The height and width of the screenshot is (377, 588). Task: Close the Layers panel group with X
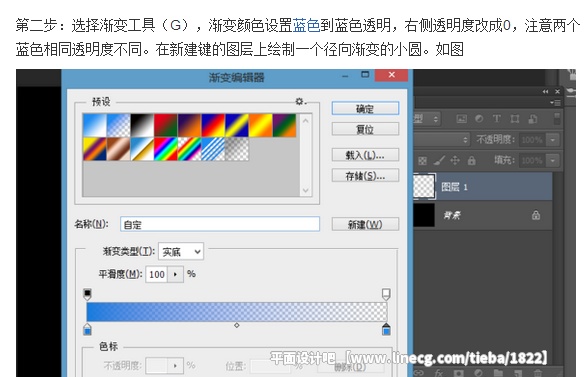pyautogui.click(x=557, y=92)
